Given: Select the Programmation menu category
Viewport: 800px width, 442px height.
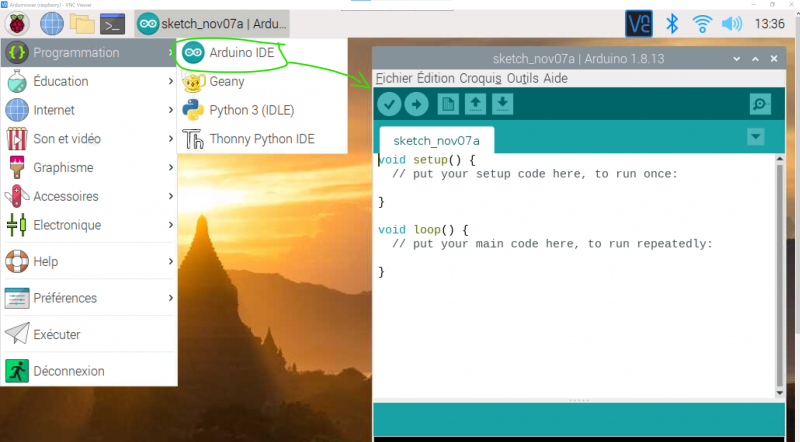Looking at the screenshot, I should (89, 53).
